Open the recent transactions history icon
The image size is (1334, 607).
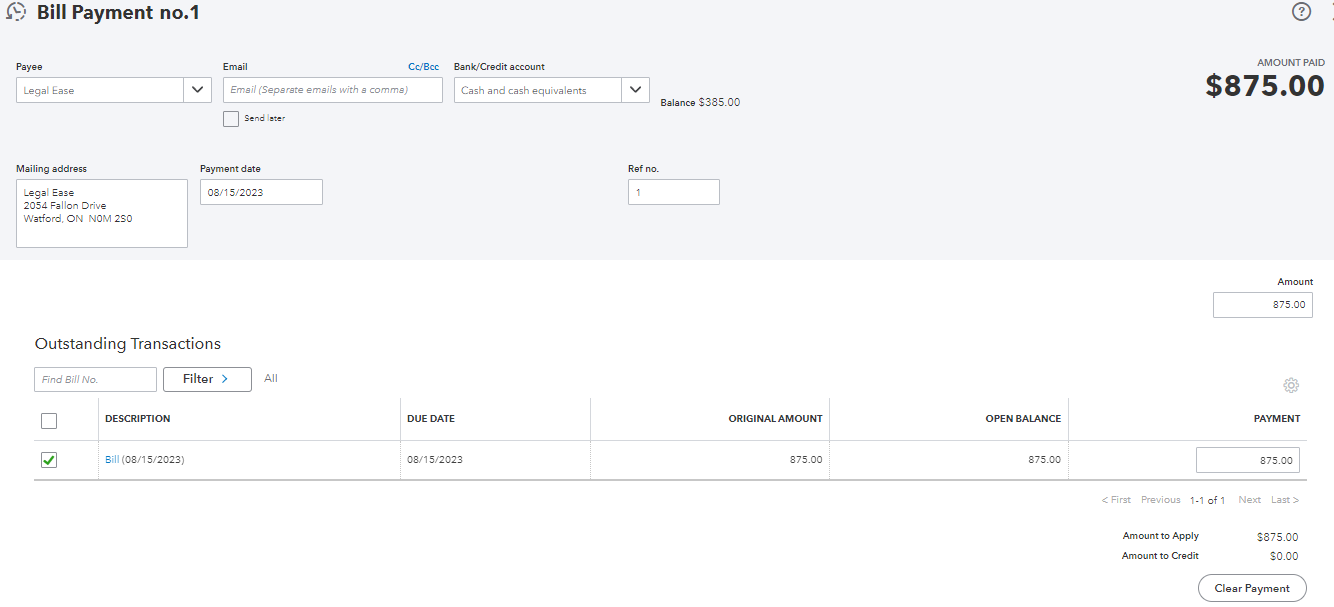[x=16, y=13]
